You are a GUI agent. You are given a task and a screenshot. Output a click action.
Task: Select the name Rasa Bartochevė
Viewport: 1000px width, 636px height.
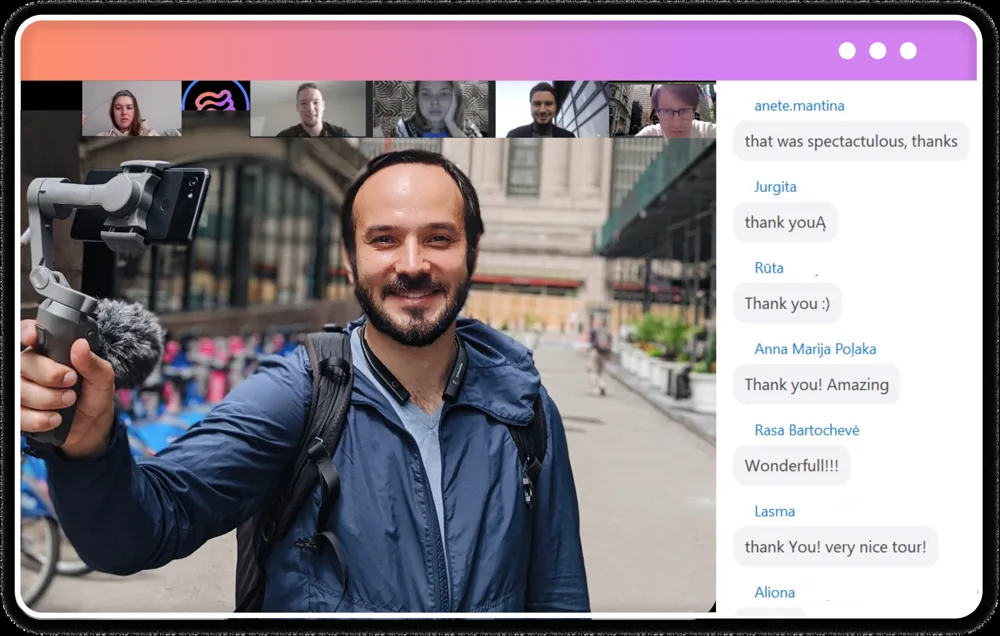807,430
